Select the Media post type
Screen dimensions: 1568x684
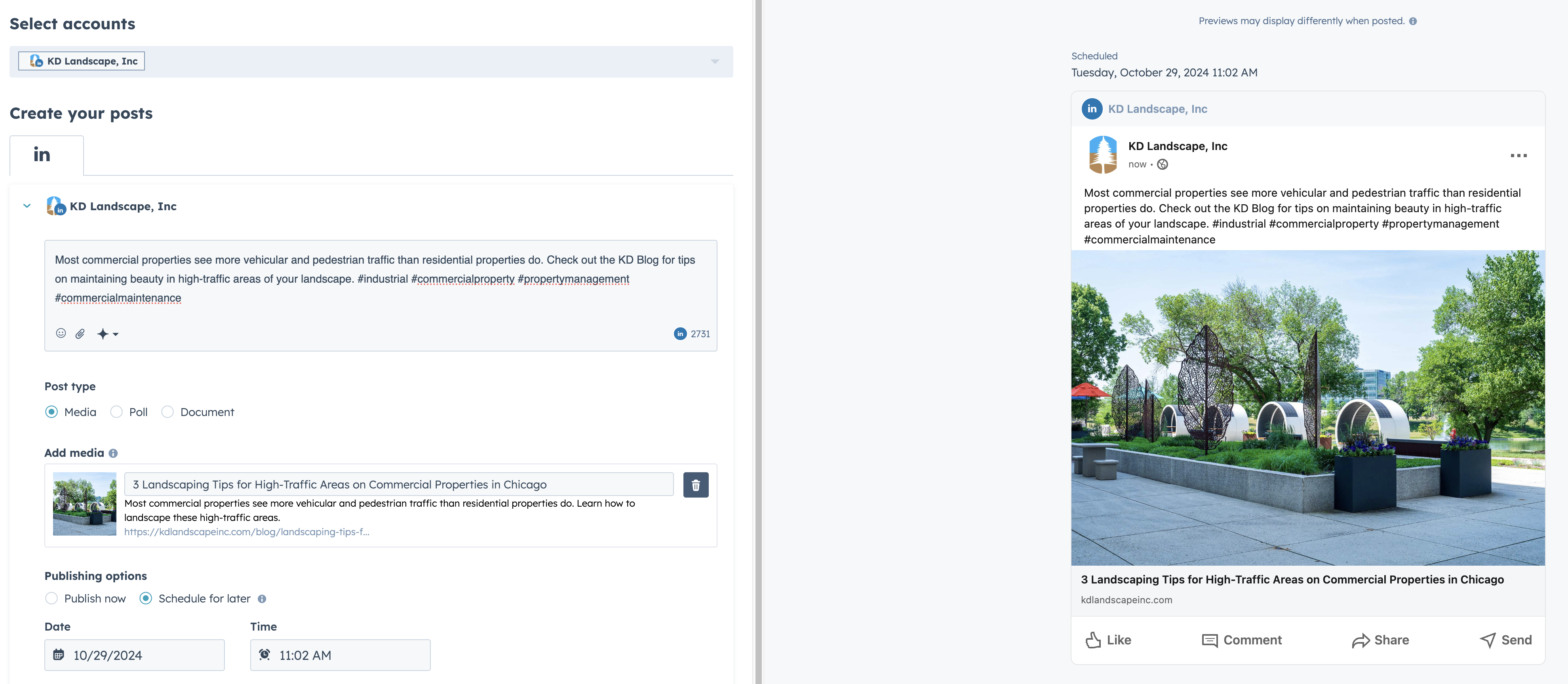click(52, 412)
